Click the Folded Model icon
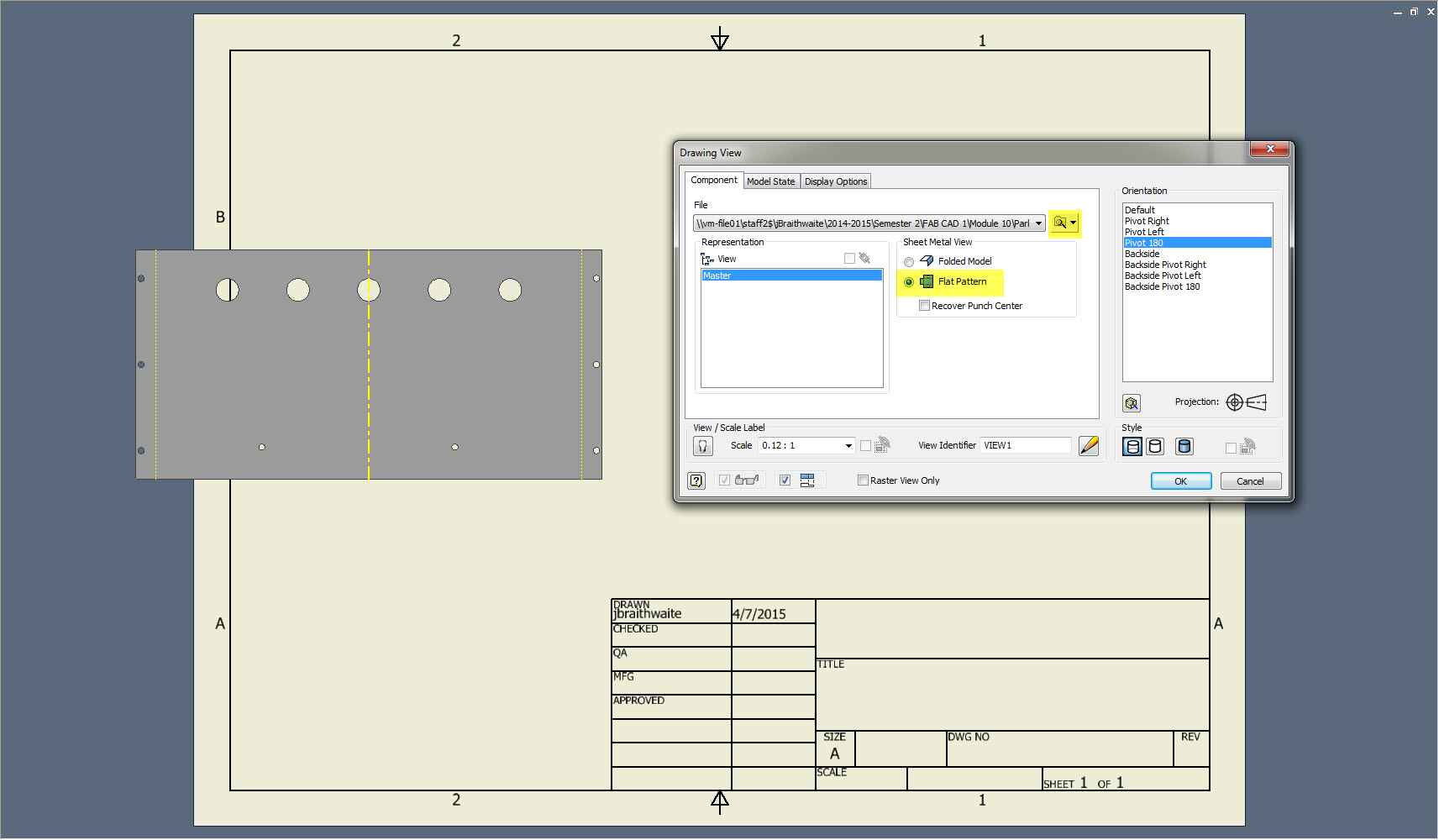Screen dimensions: 1439x840 (927, 261)
